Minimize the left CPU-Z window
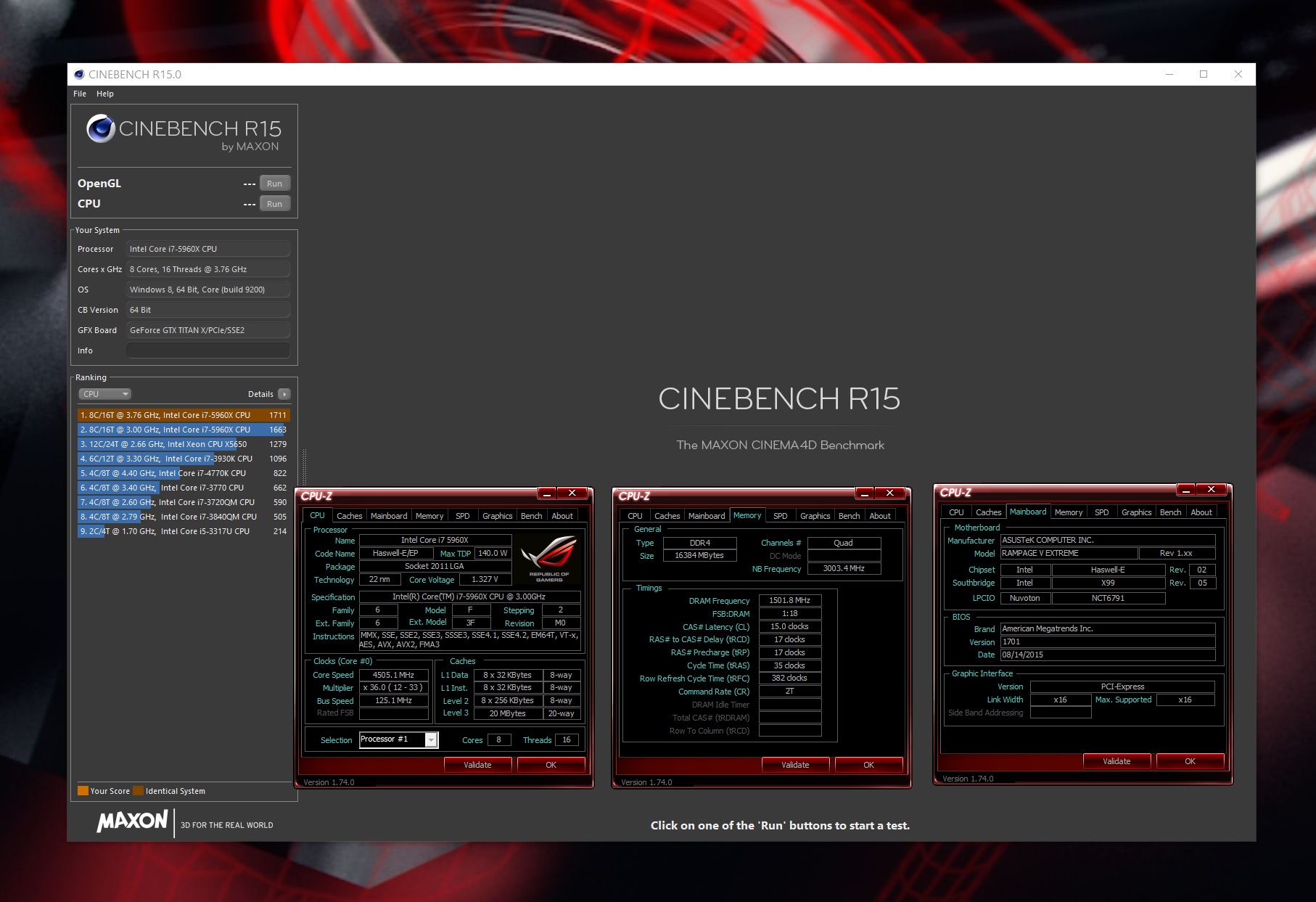 tap(547, 493)
